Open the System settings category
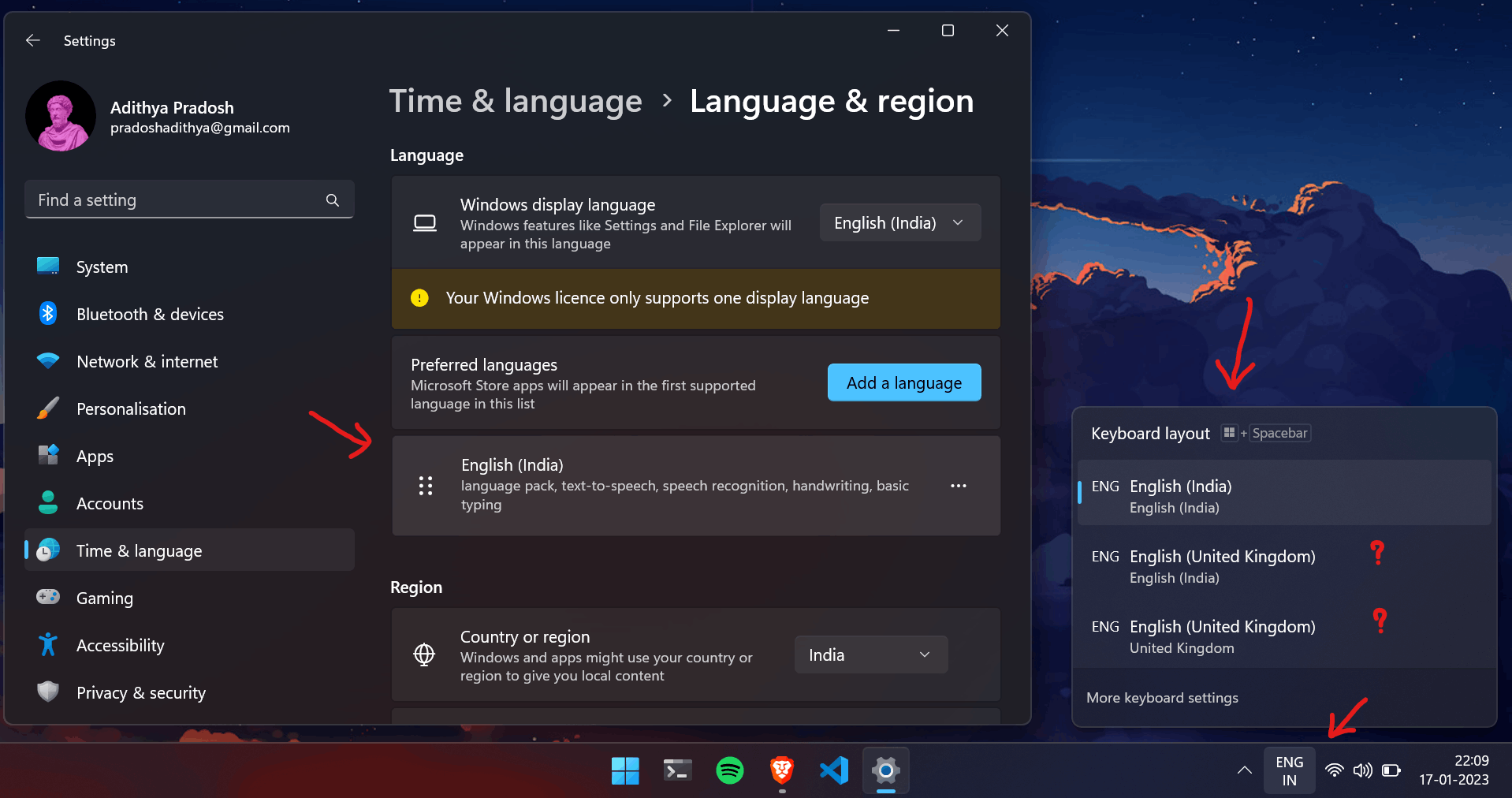This screenshot has height=798, width=1512. [x=189, y=267]
